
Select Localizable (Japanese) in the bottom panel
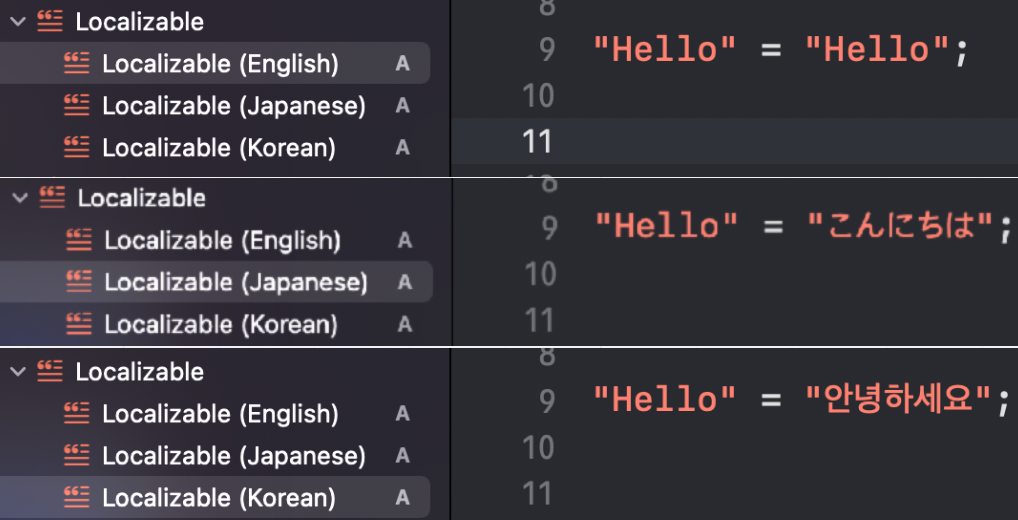coord(233,456)
